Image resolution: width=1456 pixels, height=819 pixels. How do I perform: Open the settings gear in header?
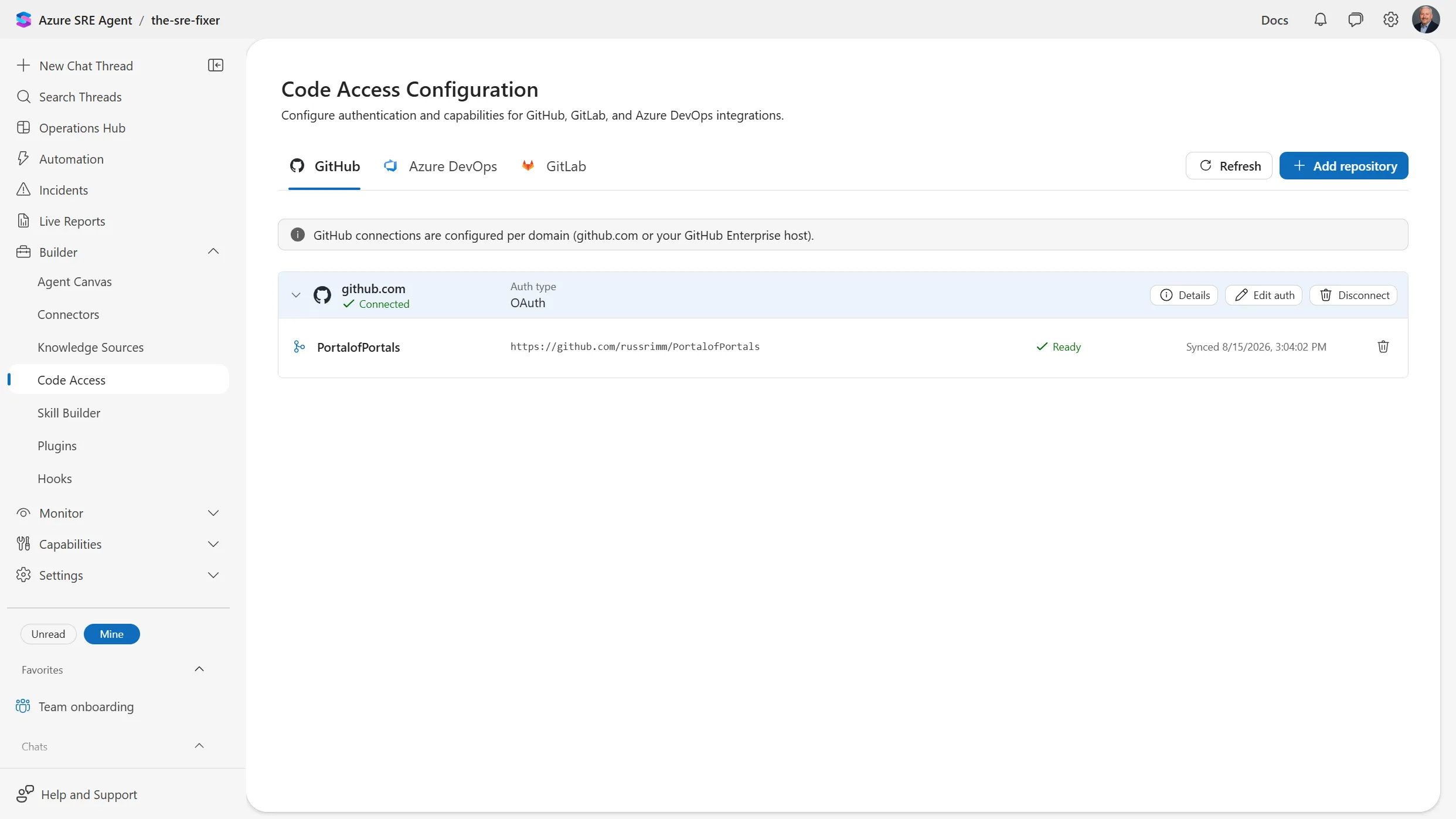1391,20
